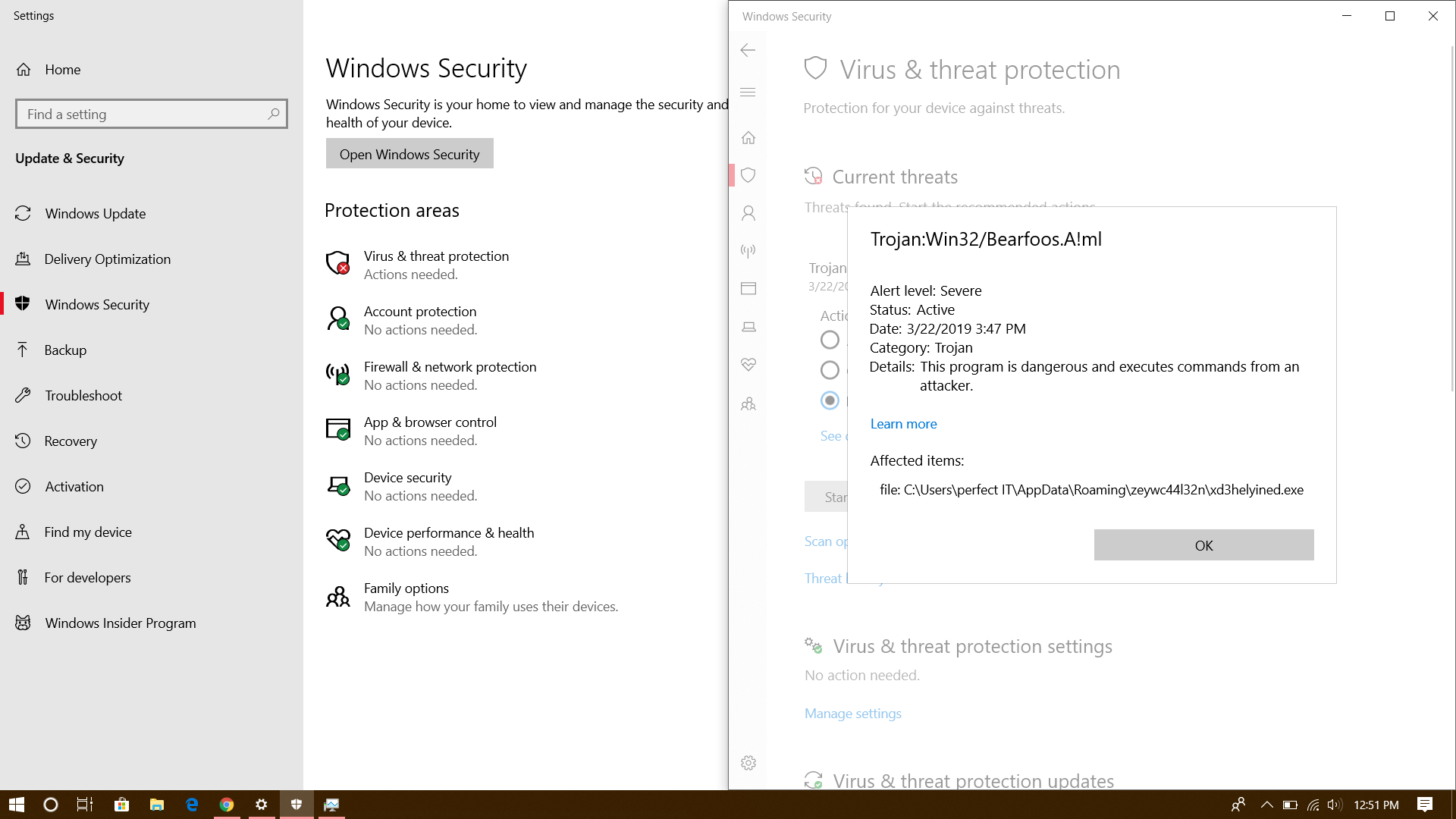Click Scan options link behind dialog
The image size is (1456, 819).
point(825,541)
